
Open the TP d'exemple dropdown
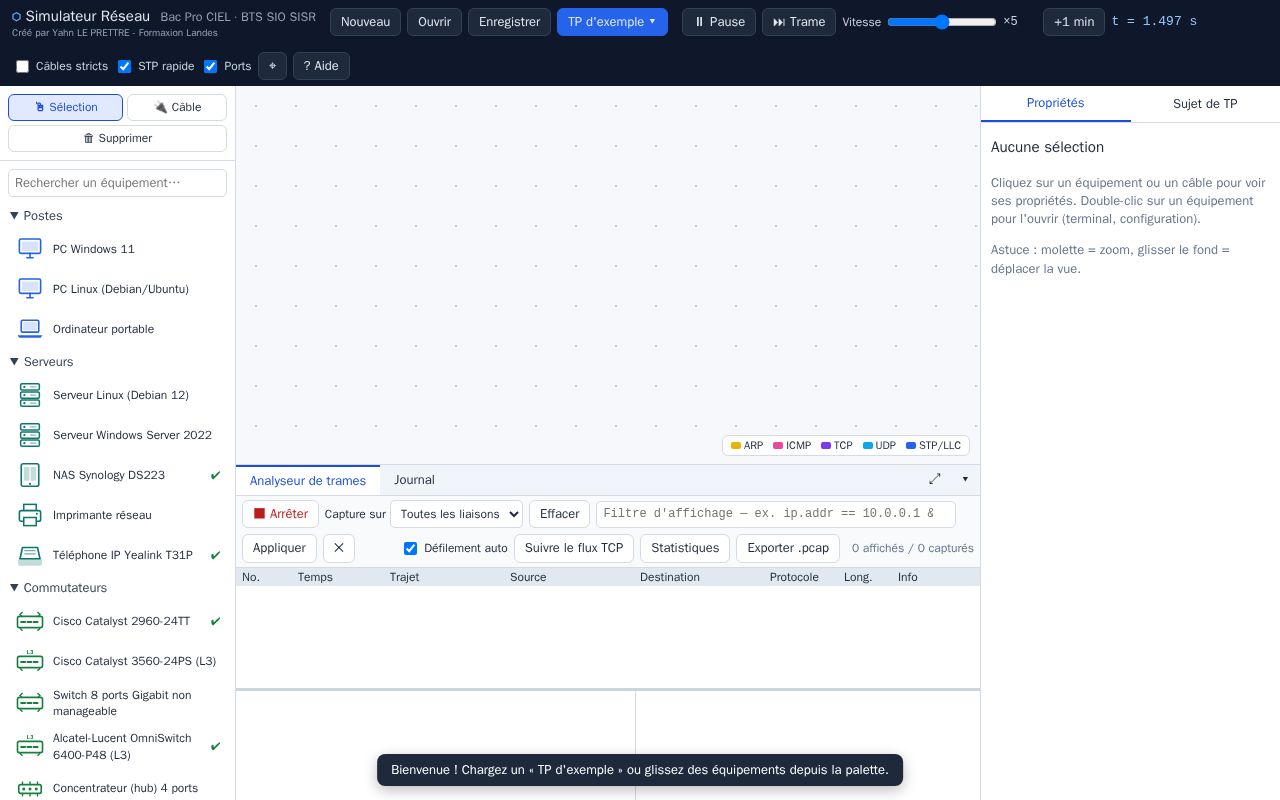(x=612, y=22)
